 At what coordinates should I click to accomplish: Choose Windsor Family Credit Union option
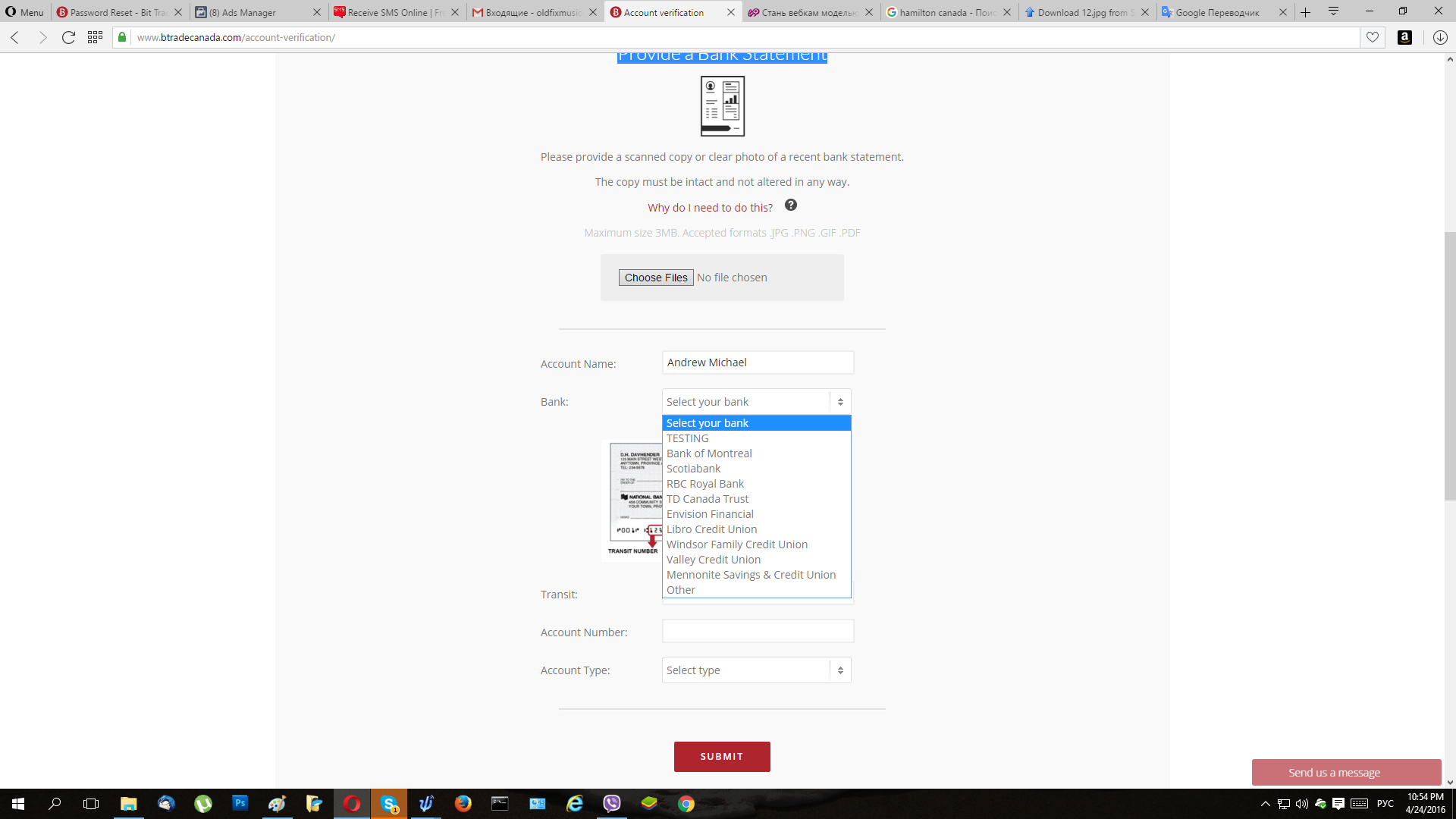(x=757, y=544)
